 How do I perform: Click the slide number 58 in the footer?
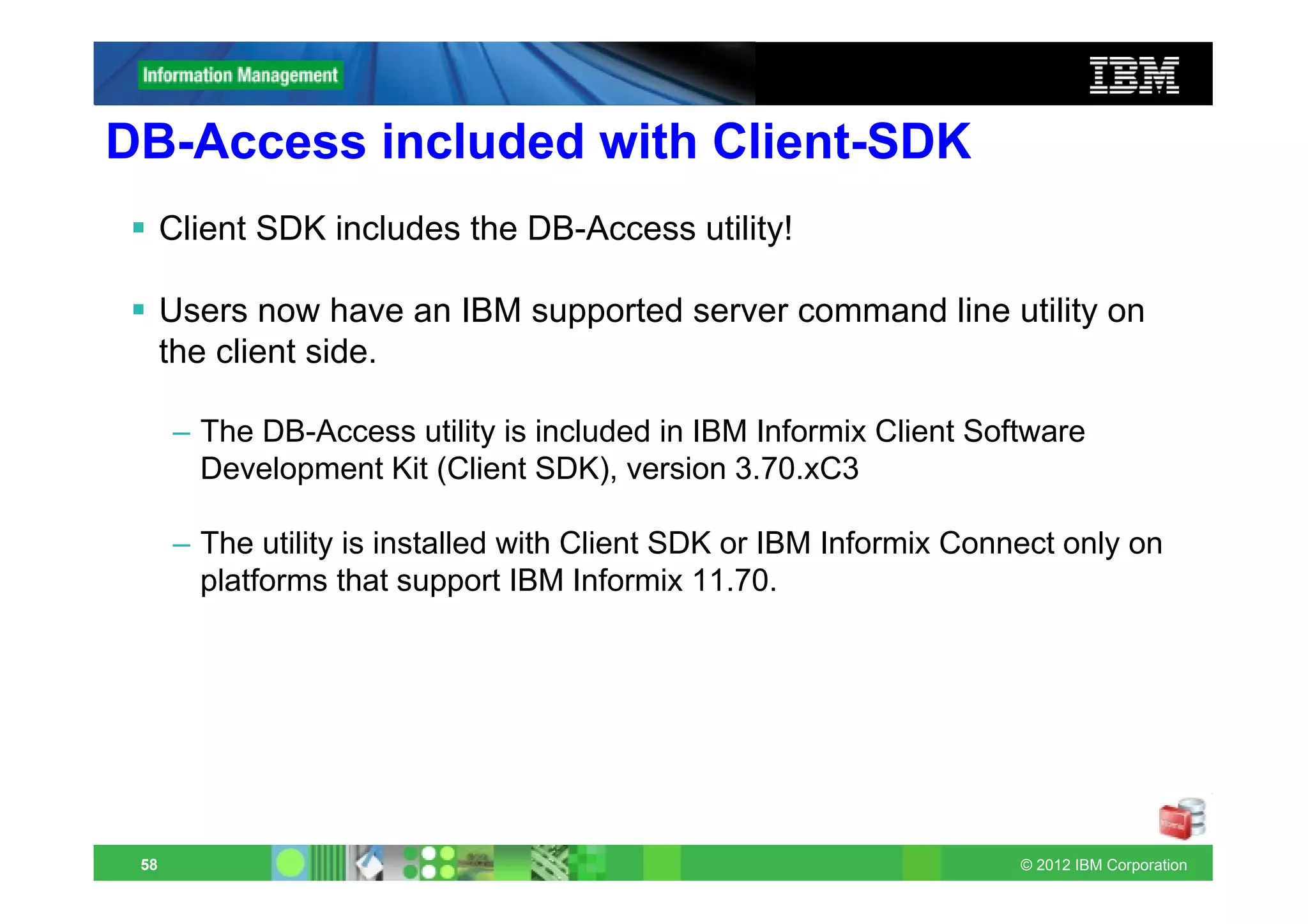[x=149, y=865]
